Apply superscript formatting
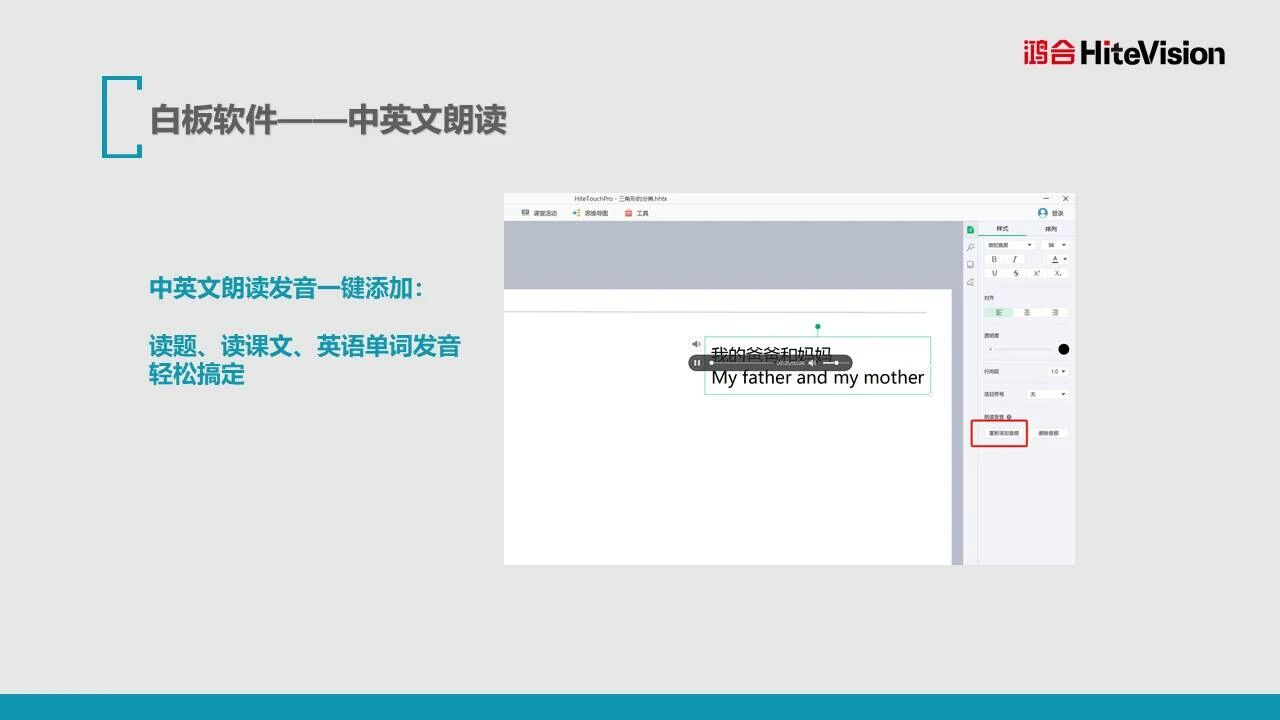 coord(1037,273)
